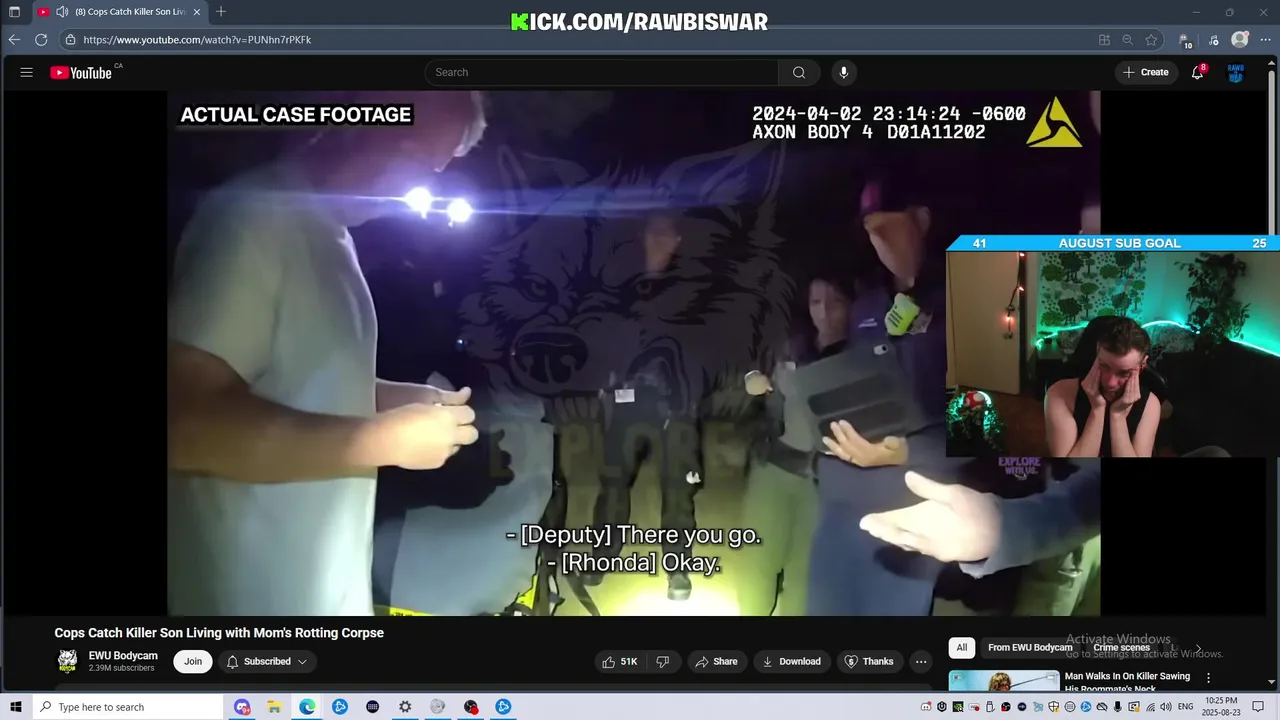
Task: Reload the page with the refresh icon
Action: (41, 40)
